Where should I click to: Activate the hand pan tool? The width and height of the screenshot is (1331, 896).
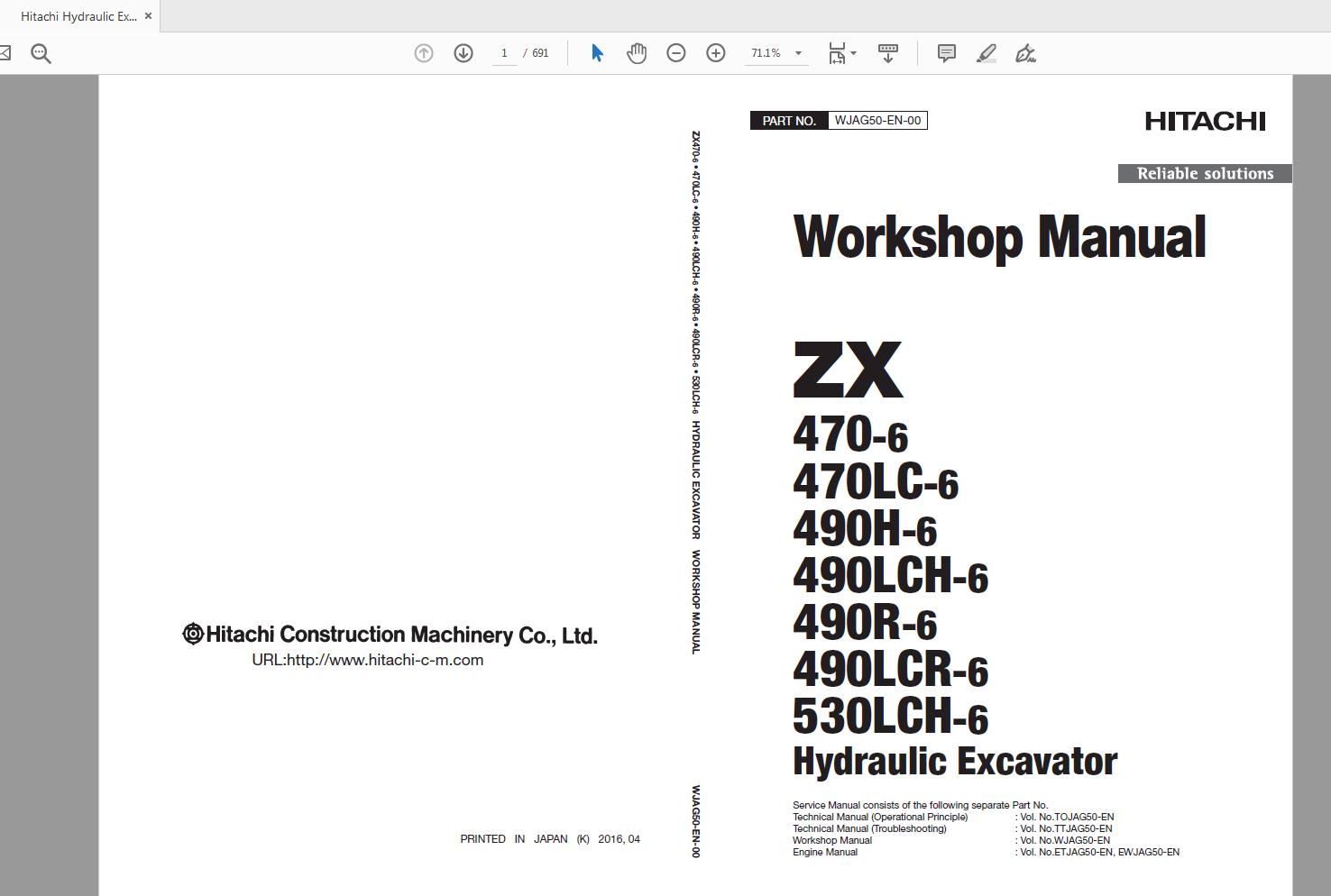(637, 53)
